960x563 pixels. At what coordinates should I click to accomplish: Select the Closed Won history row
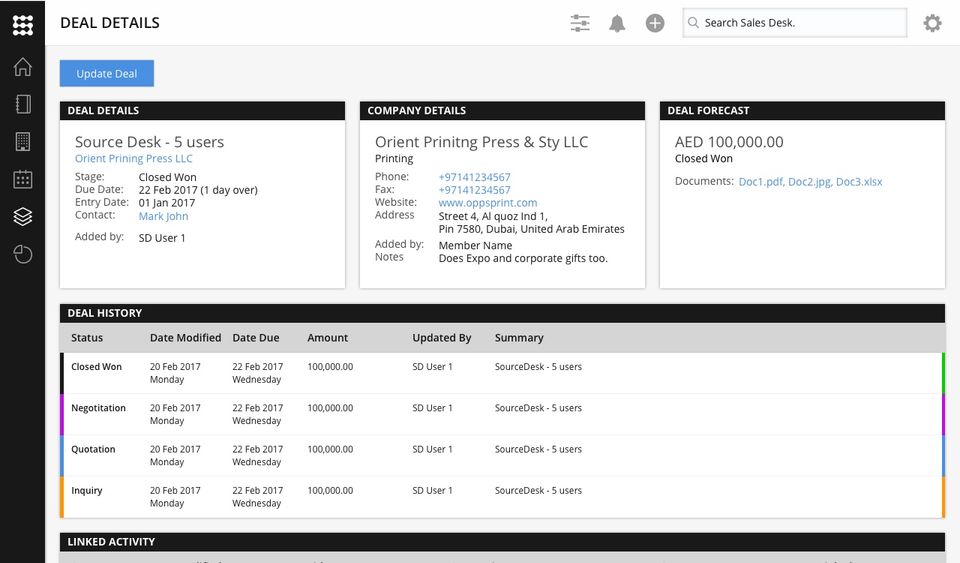[x=503, y=373]
